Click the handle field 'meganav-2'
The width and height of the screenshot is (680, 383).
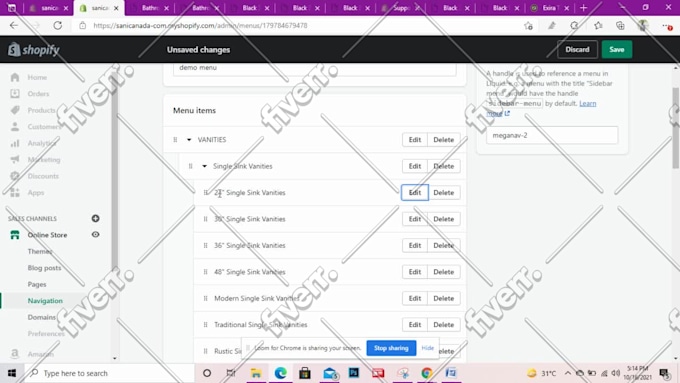tap(552, 135)
